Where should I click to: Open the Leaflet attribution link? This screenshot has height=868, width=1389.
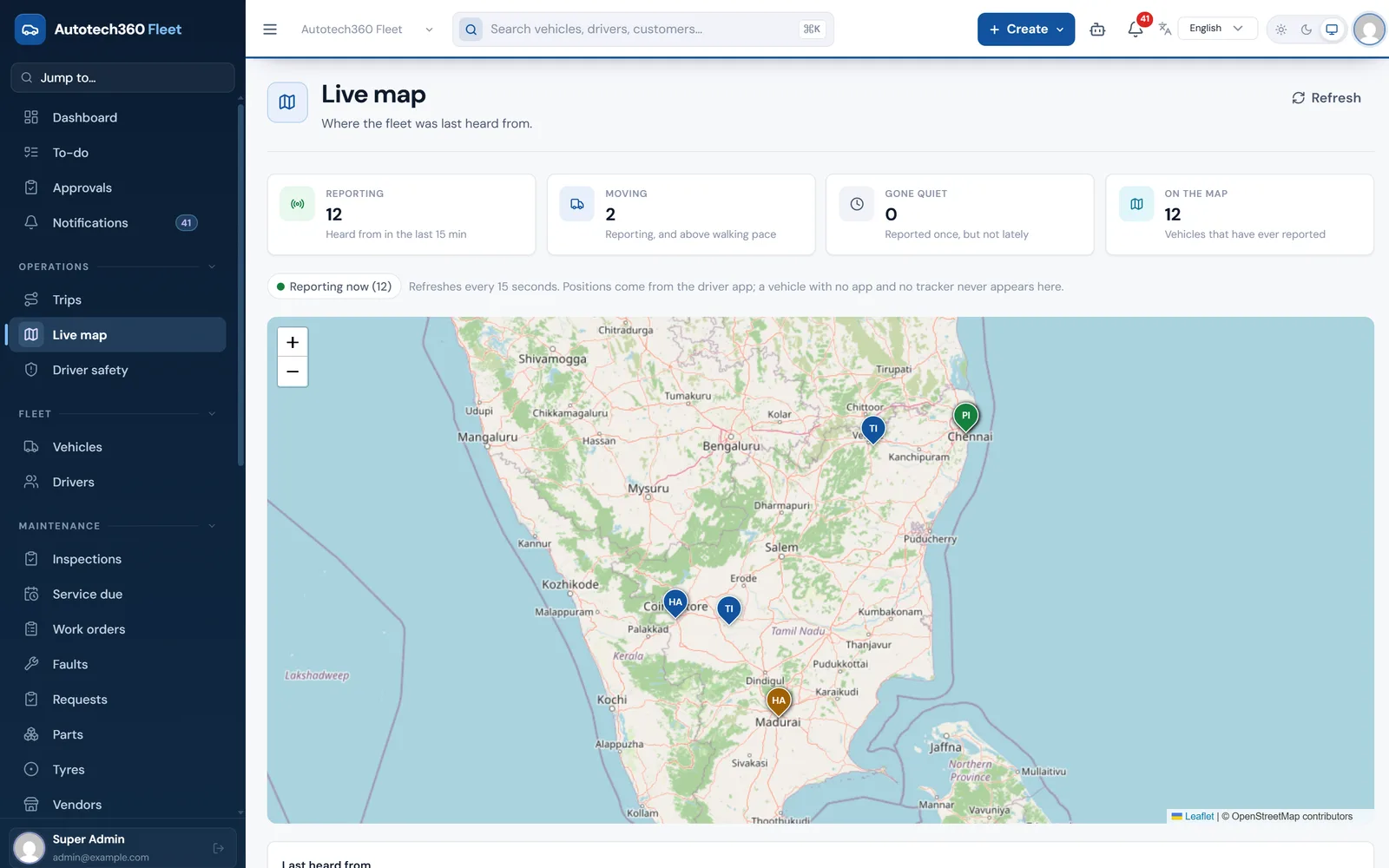(x=1199, y=817)
